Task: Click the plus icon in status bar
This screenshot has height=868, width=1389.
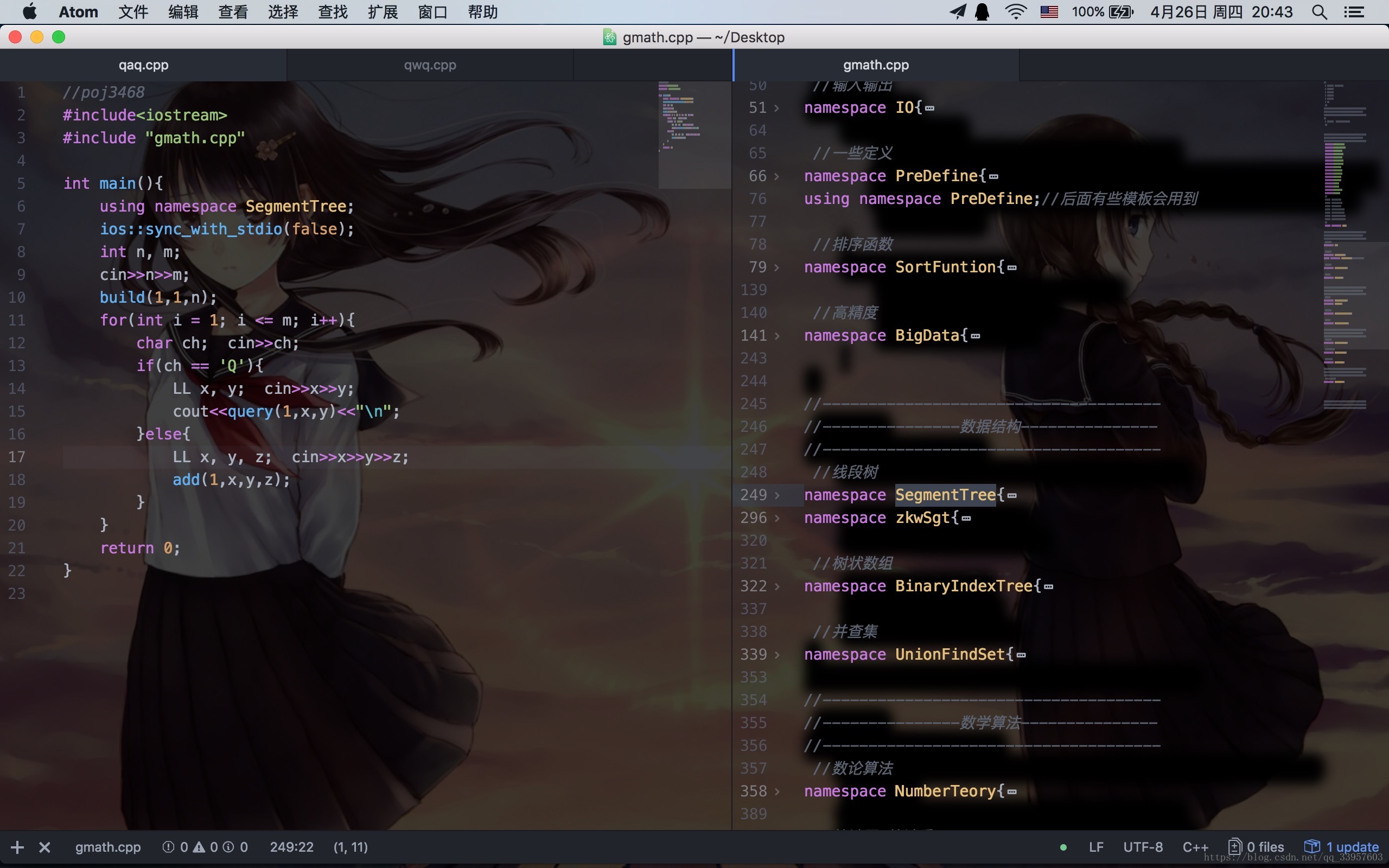Action: point(17,847)
